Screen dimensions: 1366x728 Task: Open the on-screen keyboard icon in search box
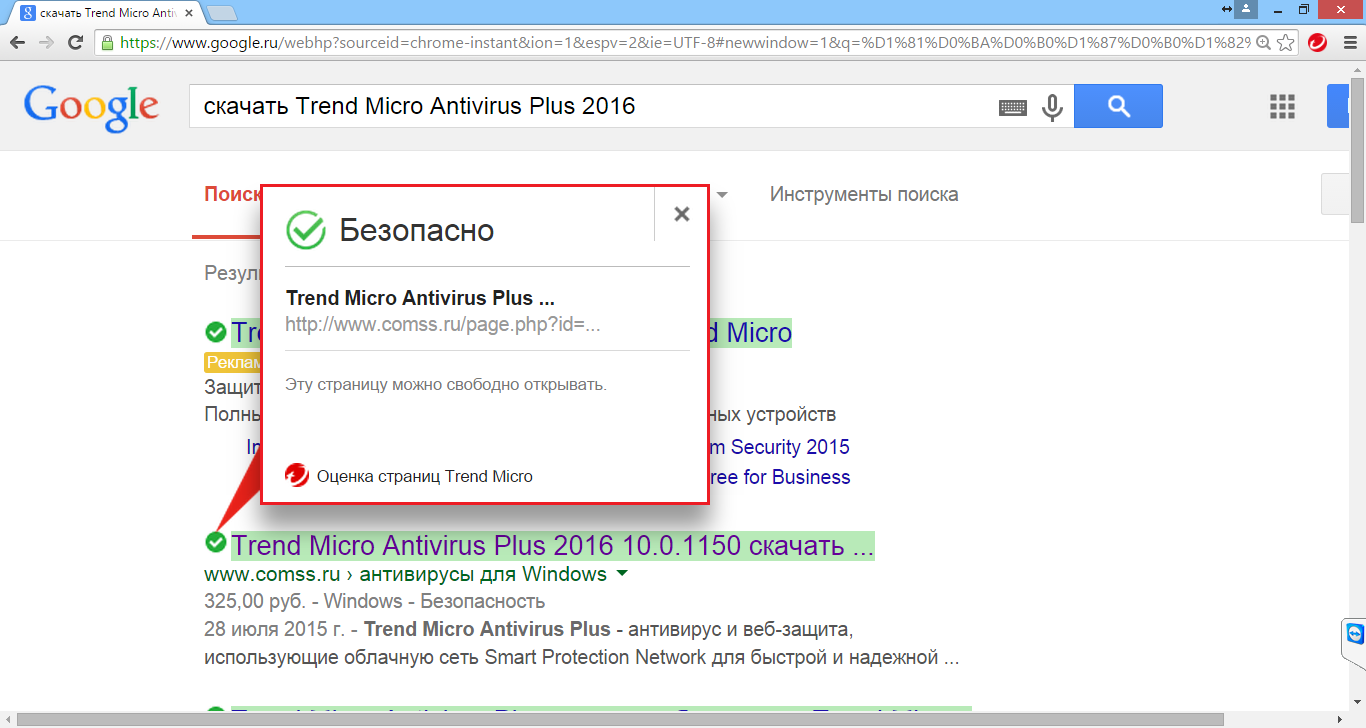[x=1013, y=107]
